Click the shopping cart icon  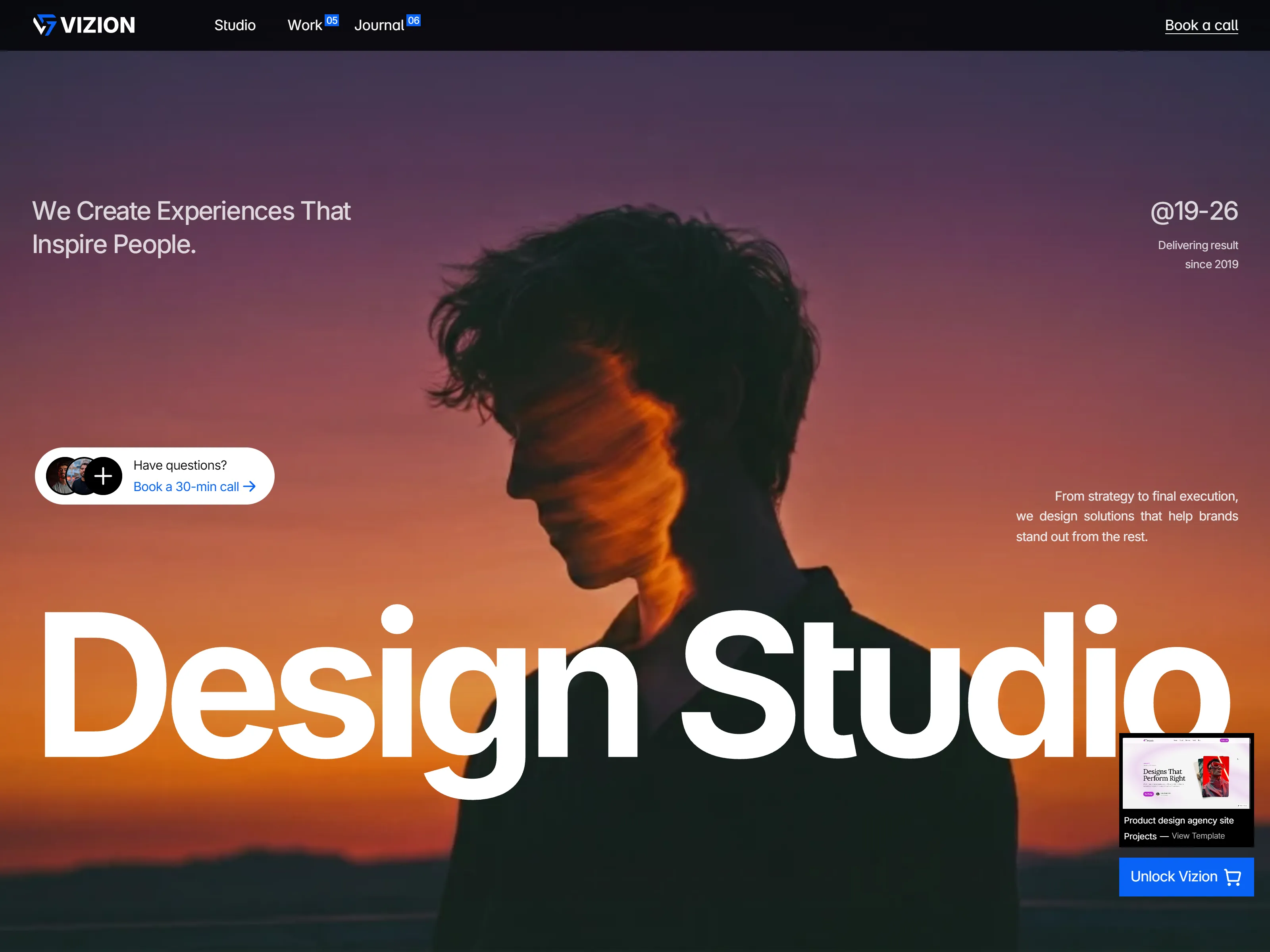point(1233,877)
